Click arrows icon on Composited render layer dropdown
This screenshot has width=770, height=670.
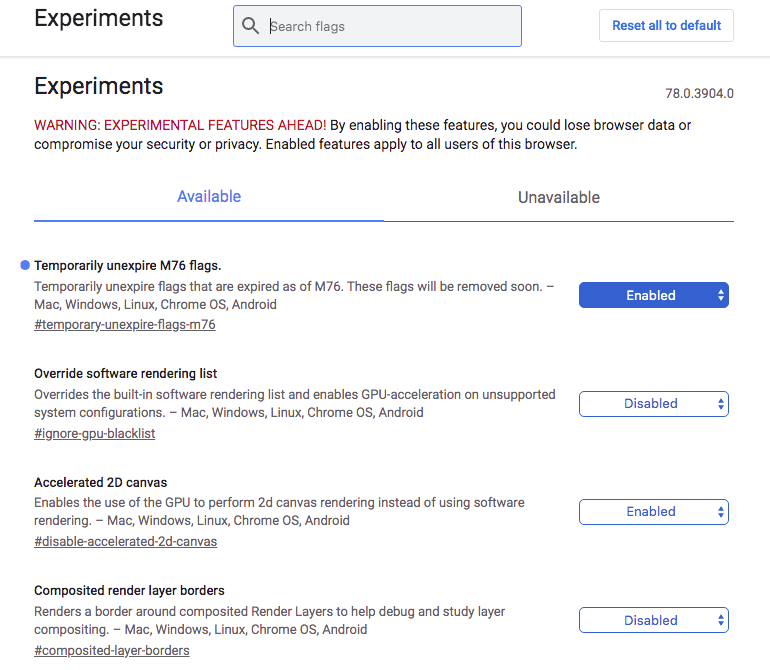[x=720, y=620]
